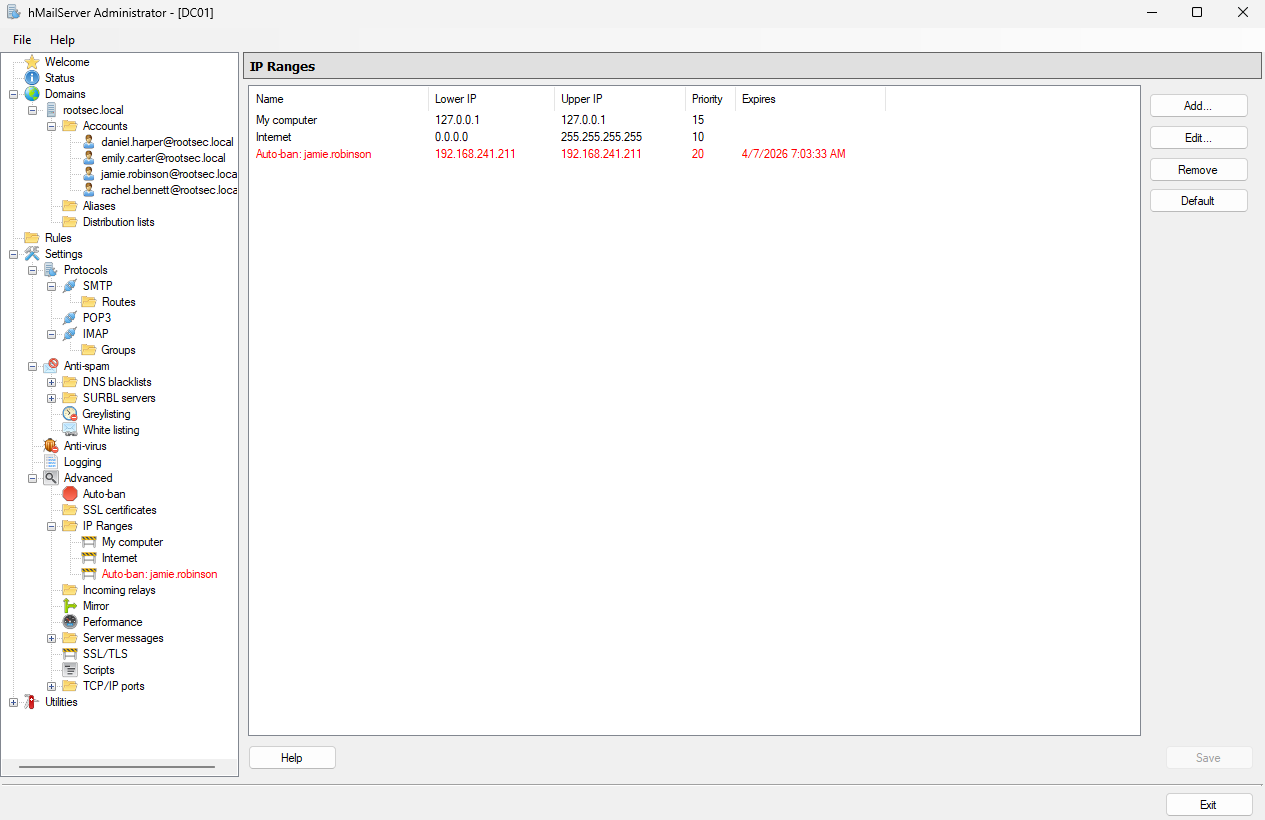1265x820 pixels.
Task: Select Auto-ban: jamie.robinson row in list
Action: (694, 154)
